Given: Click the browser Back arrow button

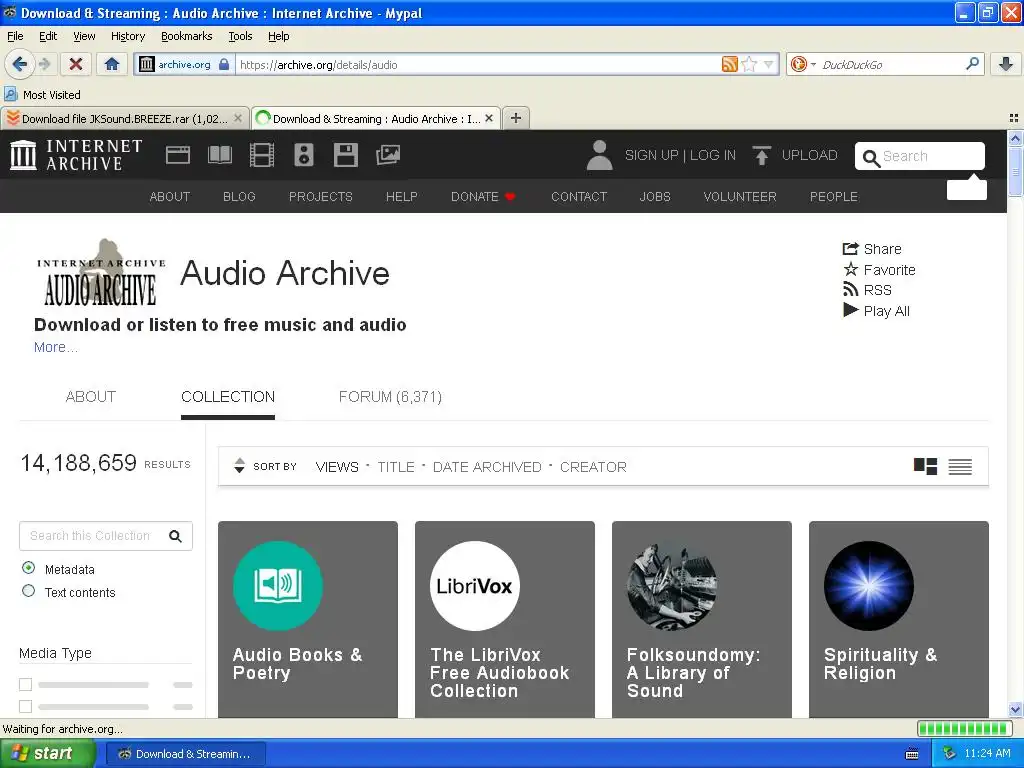Looking at the screenshot, I should pyautogui.click(x=20, y=64).
